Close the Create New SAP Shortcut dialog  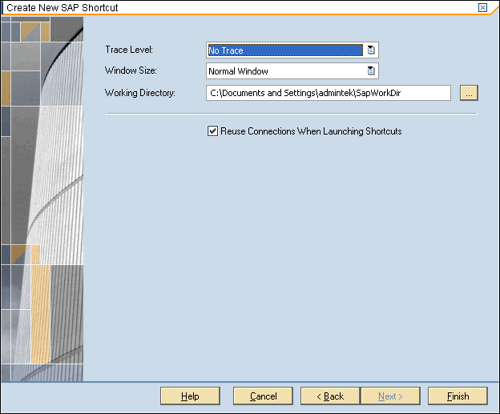[482, 7]
